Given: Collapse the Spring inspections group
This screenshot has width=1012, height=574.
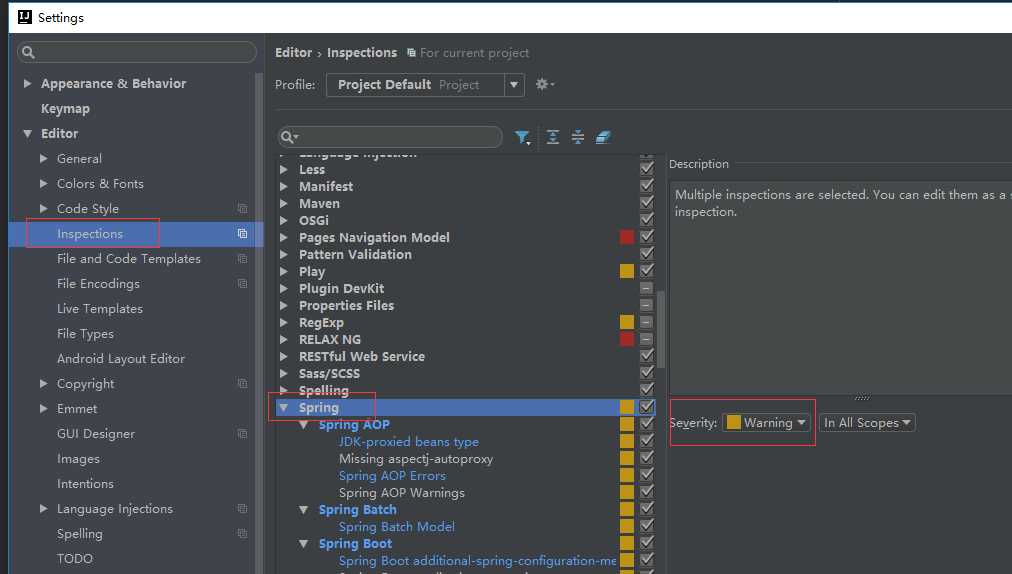Looking at the screenshot, I should coord(283,407).
